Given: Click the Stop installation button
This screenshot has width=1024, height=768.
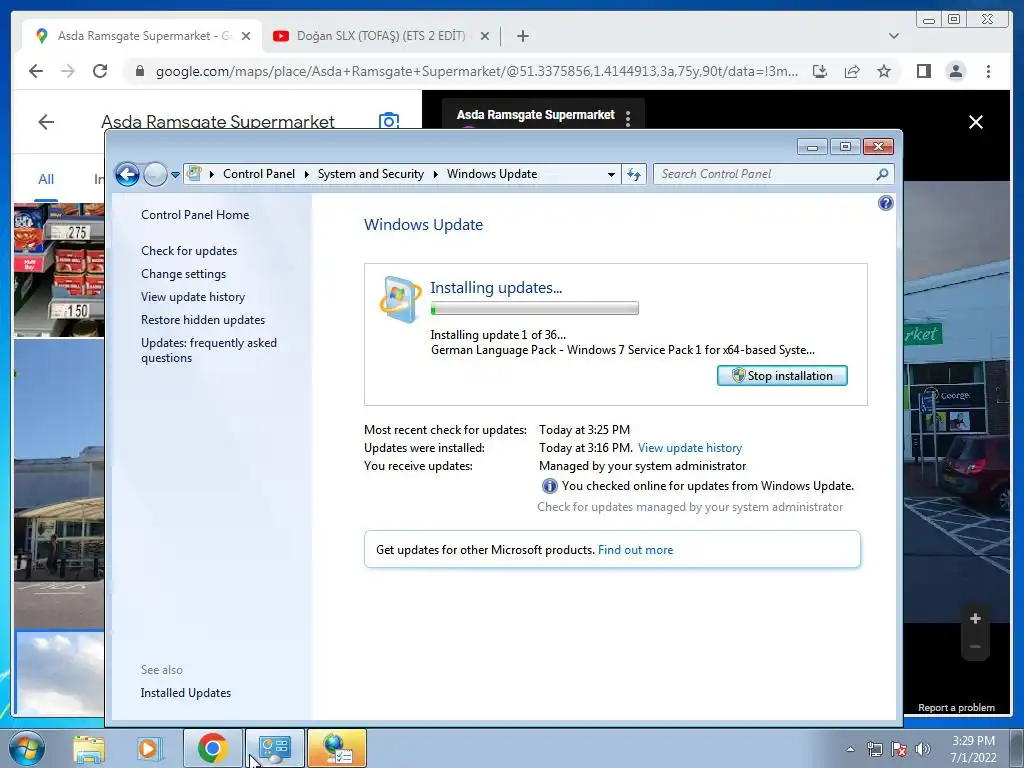Looking at the screenshot, I should click(782, 376).
